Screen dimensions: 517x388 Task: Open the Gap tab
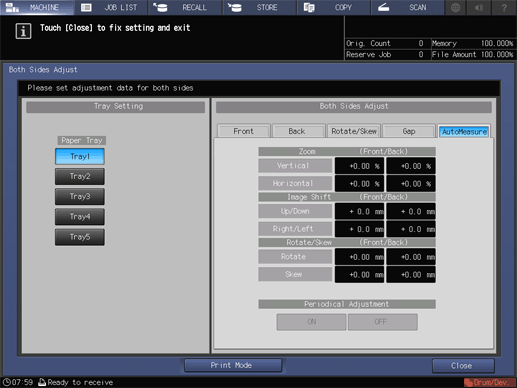point(409,131)
